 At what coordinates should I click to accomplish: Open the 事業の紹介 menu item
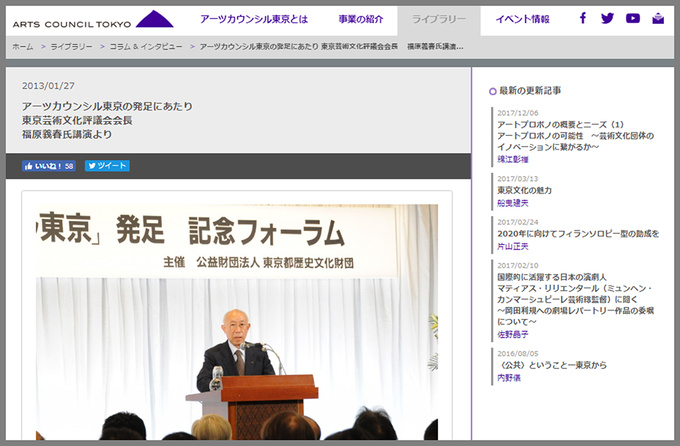point(359,19)
